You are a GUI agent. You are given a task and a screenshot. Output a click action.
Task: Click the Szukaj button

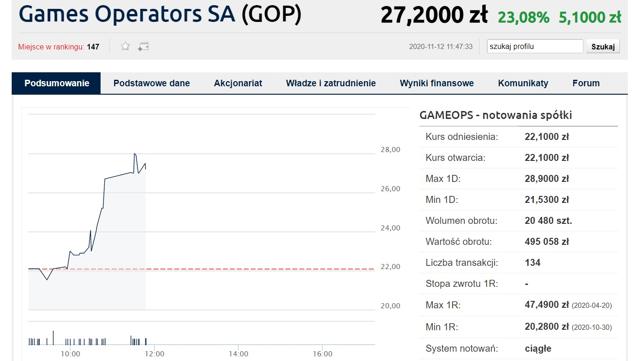(603, 47)
